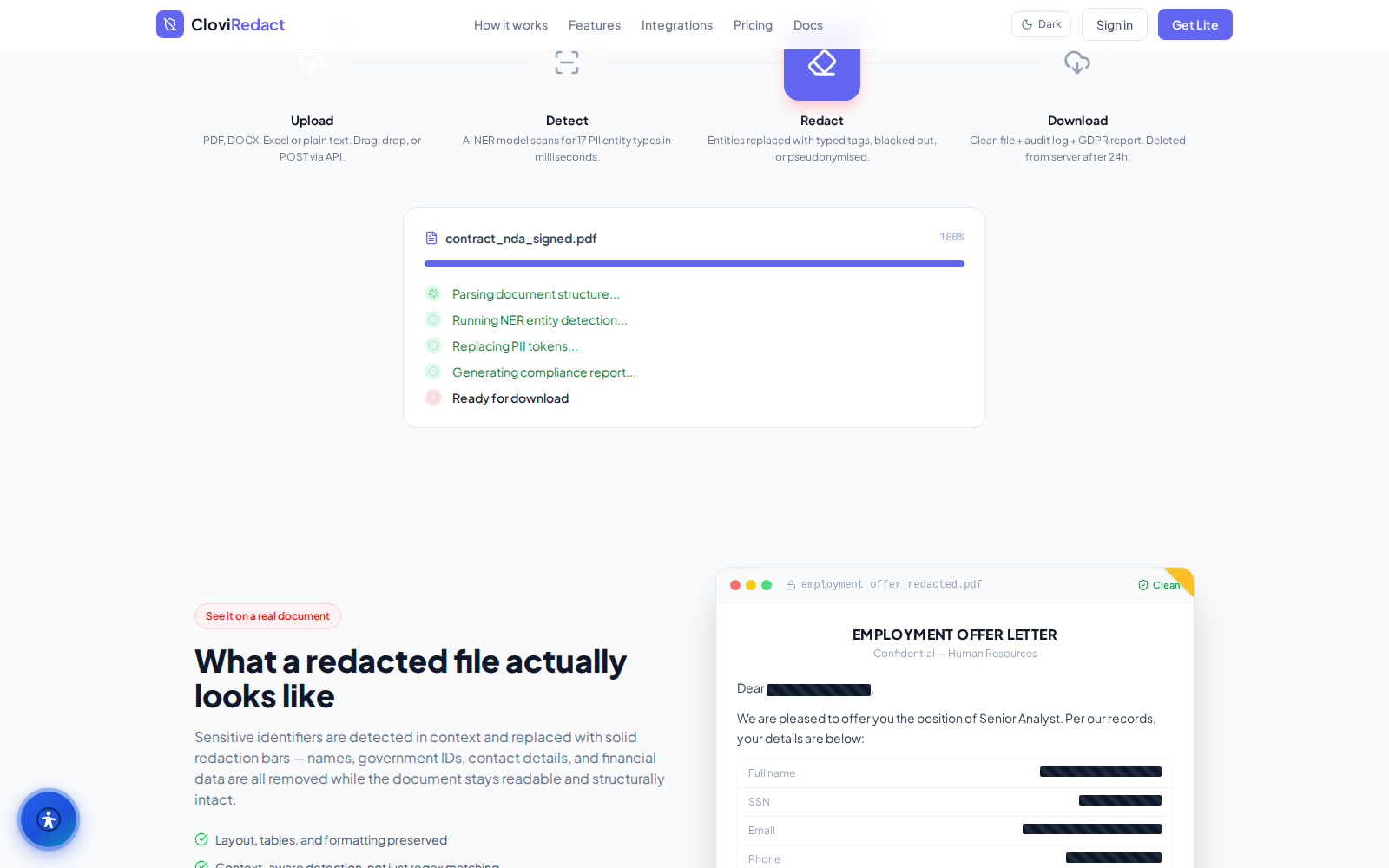Click the redacted Full name bar
1389x868 pixels.
(1101, 772)
